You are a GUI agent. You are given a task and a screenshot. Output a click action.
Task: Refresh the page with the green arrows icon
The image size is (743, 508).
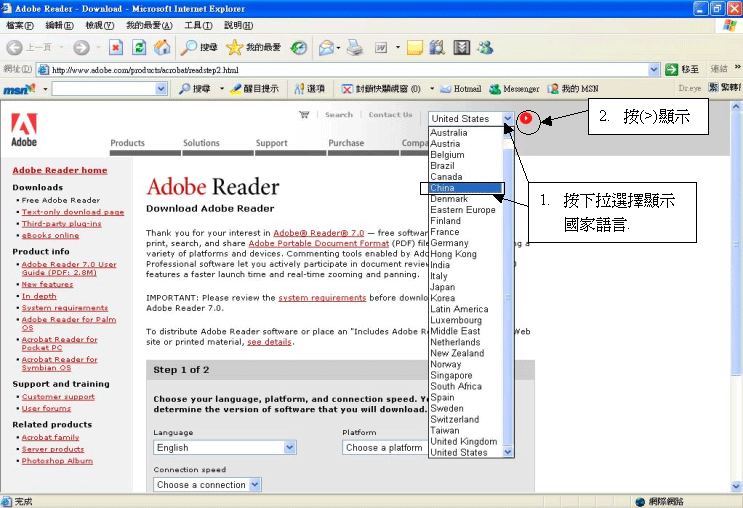(x=139, y=47)
